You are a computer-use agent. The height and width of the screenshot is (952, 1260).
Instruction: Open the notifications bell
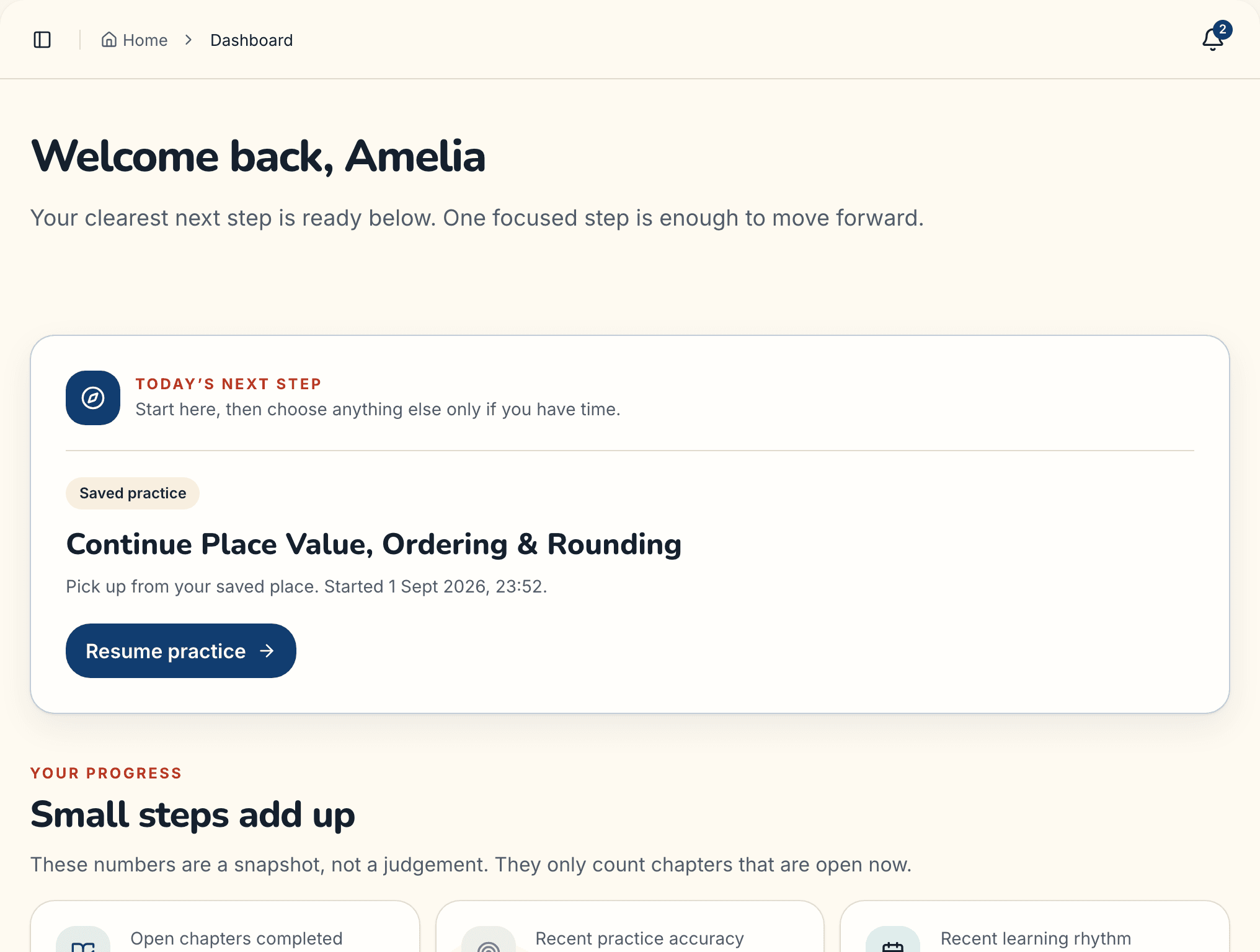point(1213,40)
